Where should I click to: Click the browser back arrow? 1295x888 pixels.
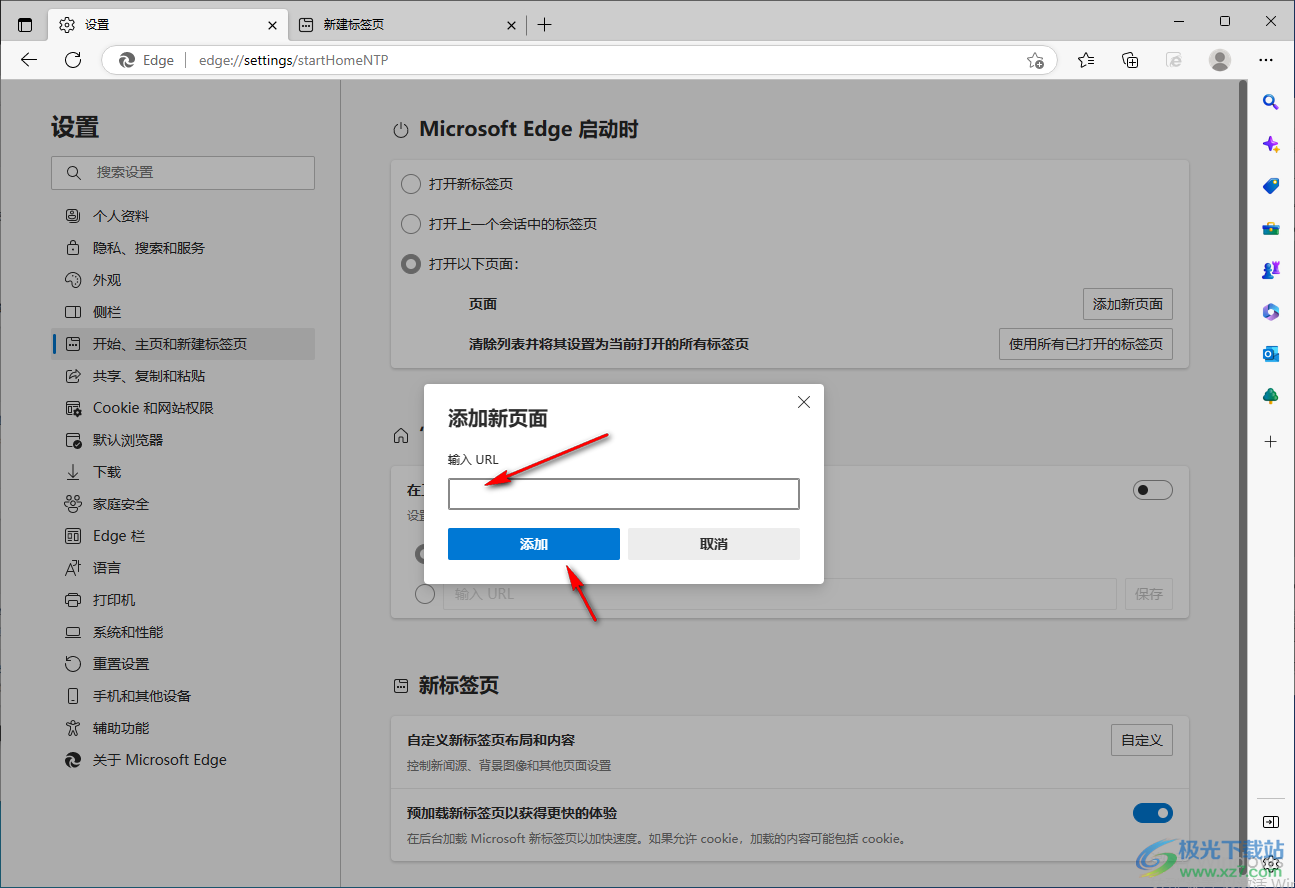point(29,60)
